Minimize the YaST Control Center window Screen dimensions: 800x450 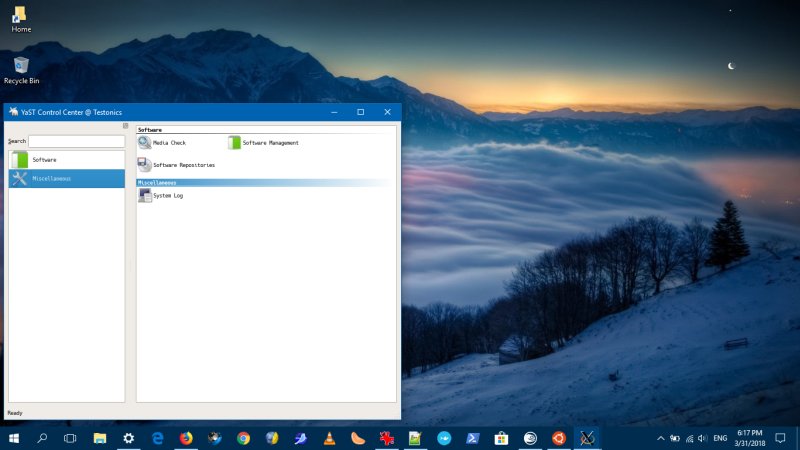[x=334, y=112]
